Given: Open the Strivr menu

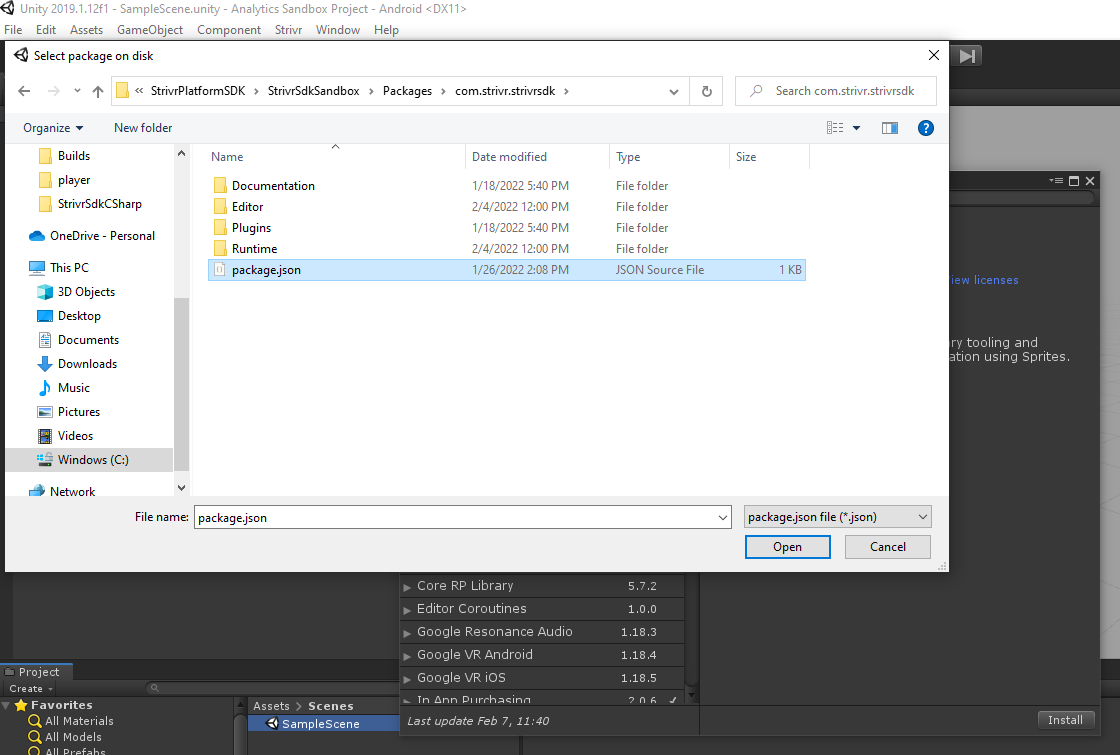Looking at the screenshot, I should (x=288, y=30).
